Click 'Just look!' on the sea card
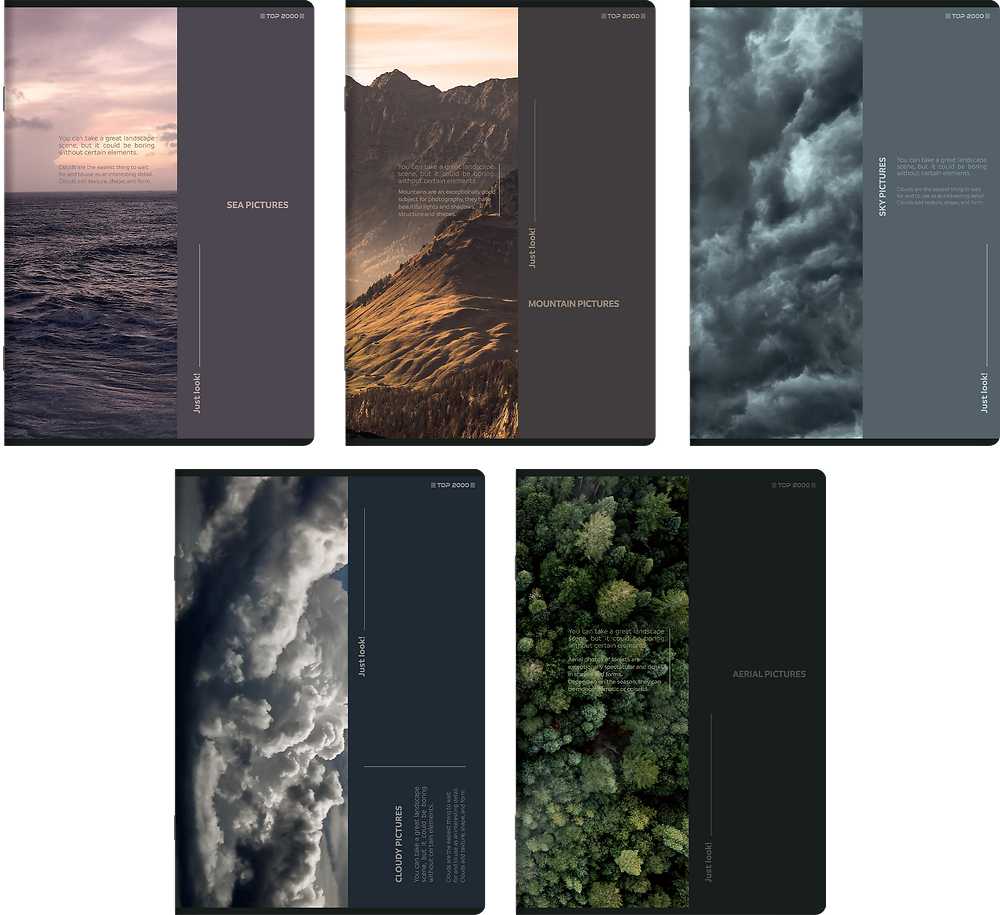 (197, 392)
